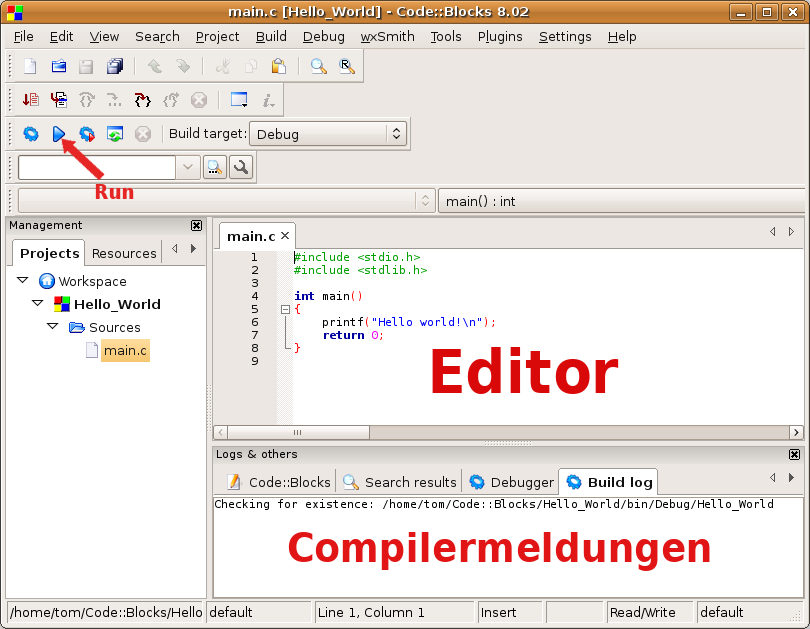Switch to the Resources tab in Management
Screen dimensions: 810x629
(x=123, y=252)
